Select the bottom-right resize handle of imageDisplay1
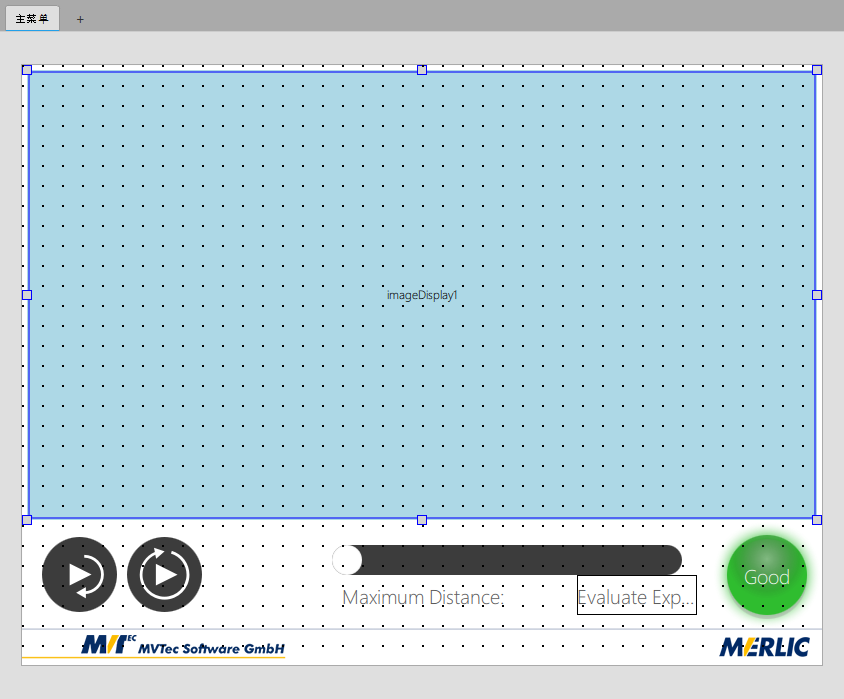Viewport: 844px width, 699px height. (x=817, y=520)
